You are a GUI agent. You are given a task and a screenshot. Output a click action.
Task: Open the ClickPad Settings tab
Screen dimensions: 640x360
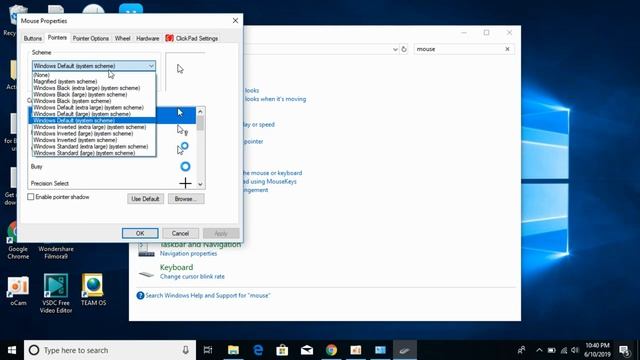(192, 38)
